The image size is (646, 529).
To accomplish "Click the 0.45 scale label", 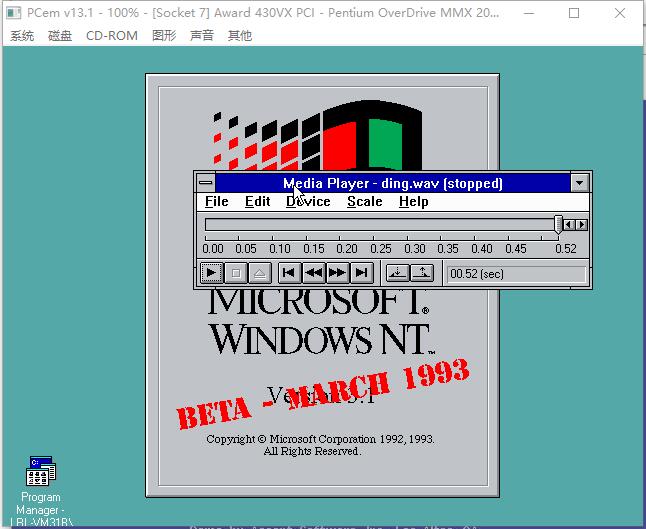I will [516, 249].
